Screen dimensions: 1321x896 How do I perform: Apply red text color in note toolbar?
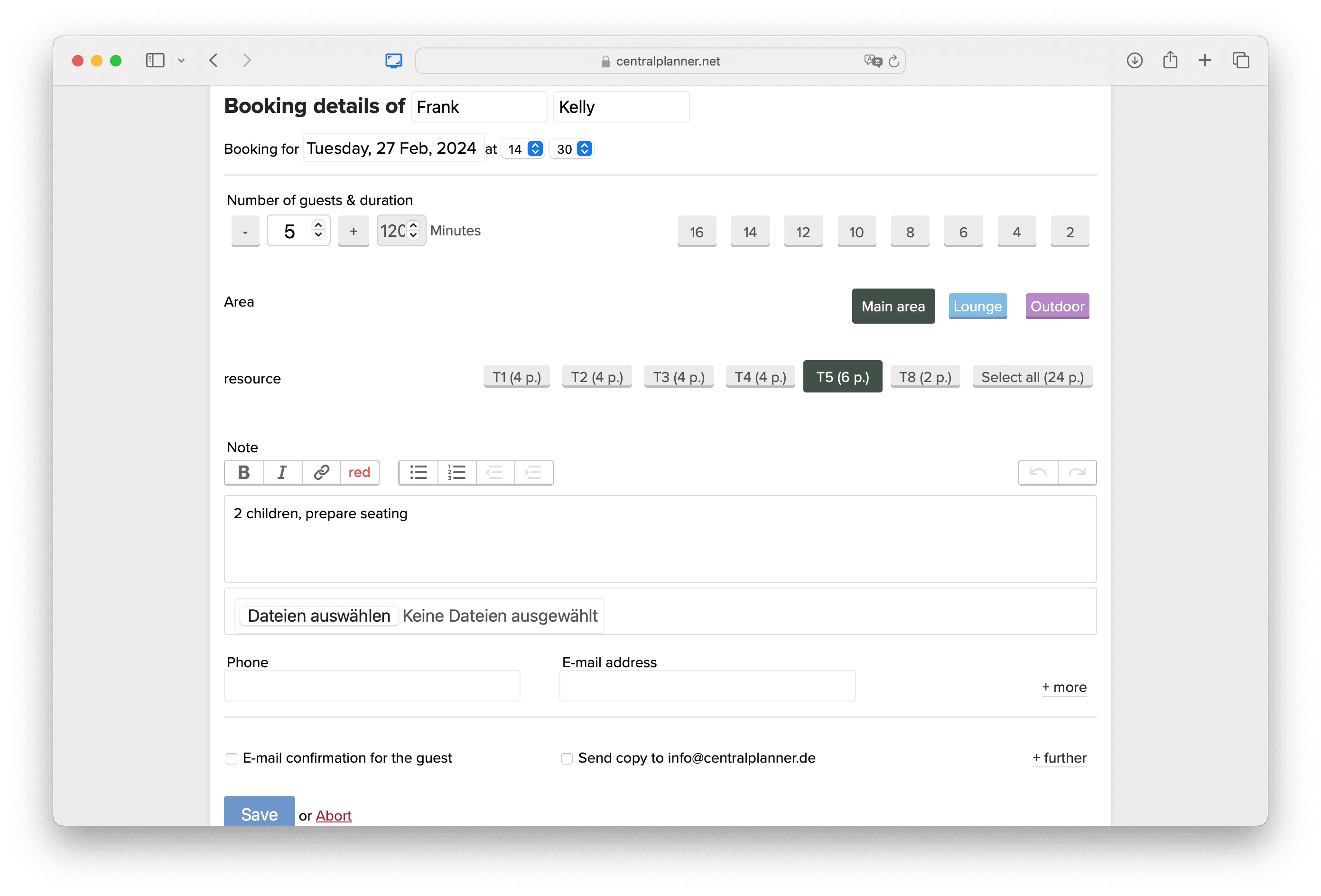359,473
